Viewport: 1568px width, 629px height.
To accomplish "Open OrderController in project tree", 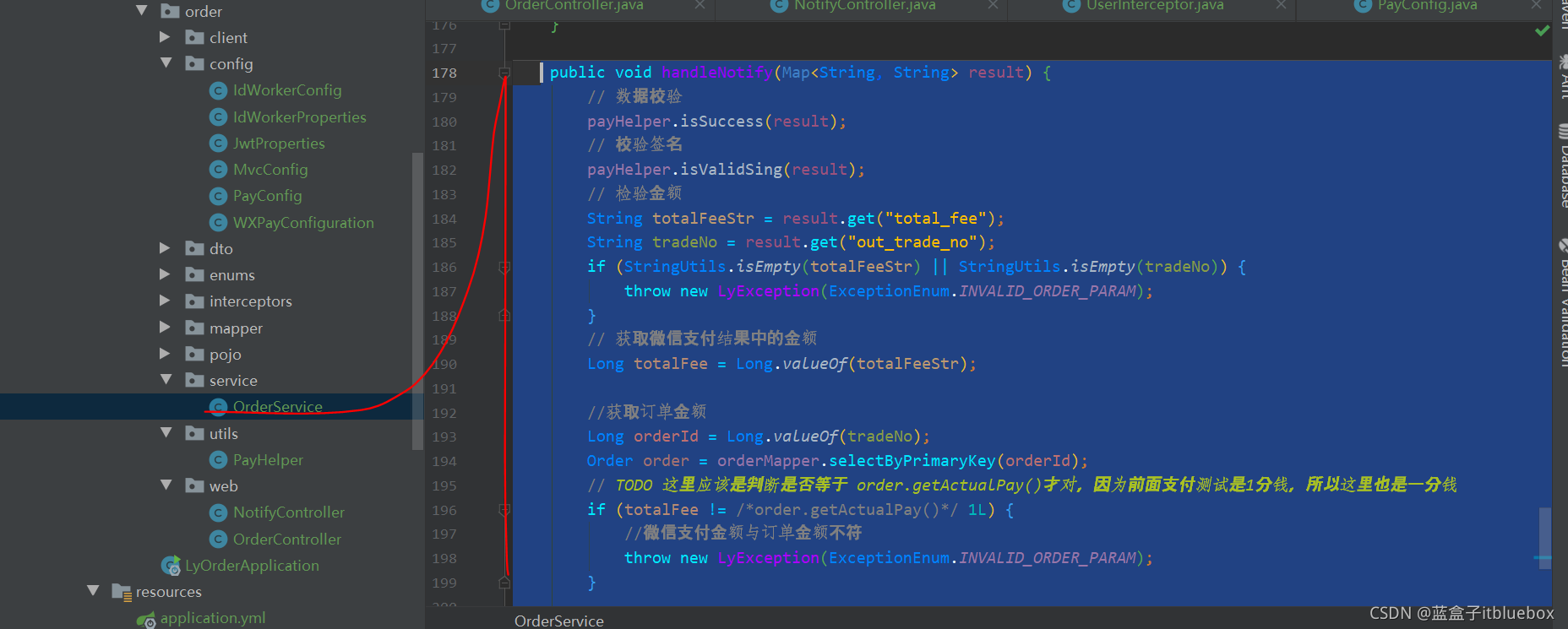I will 287,539.
